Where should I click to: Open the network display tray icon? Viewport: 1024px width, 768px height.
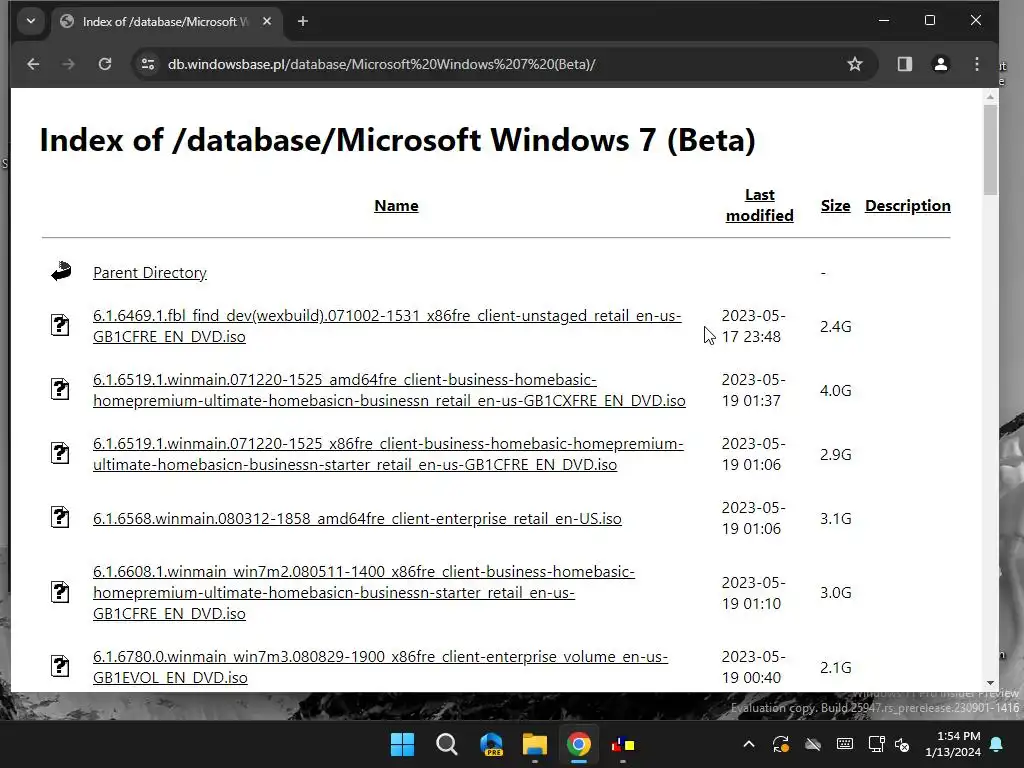point(876,744)
